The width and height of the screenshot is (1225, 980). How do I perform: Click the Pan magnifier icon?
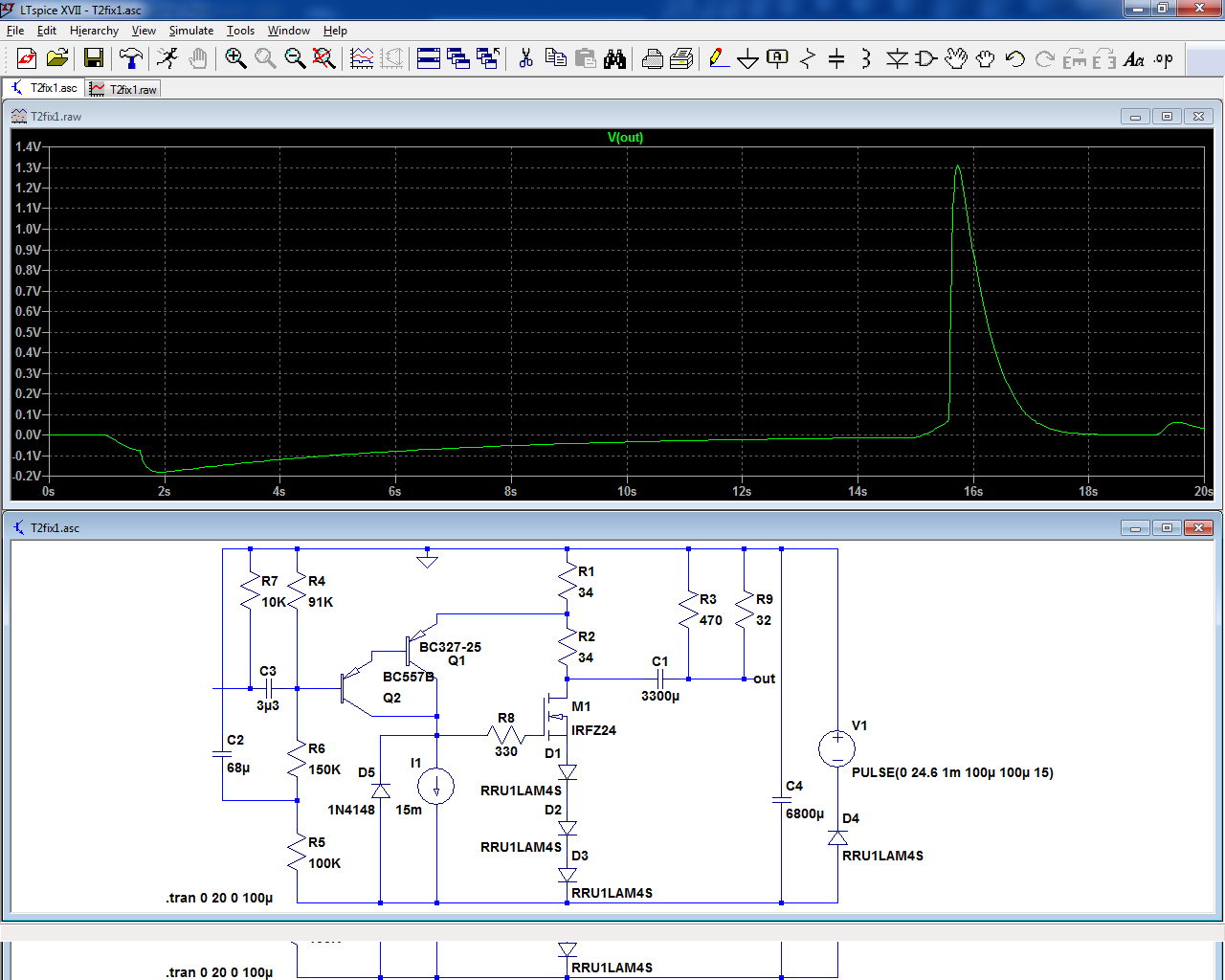[x=265, y=58]
